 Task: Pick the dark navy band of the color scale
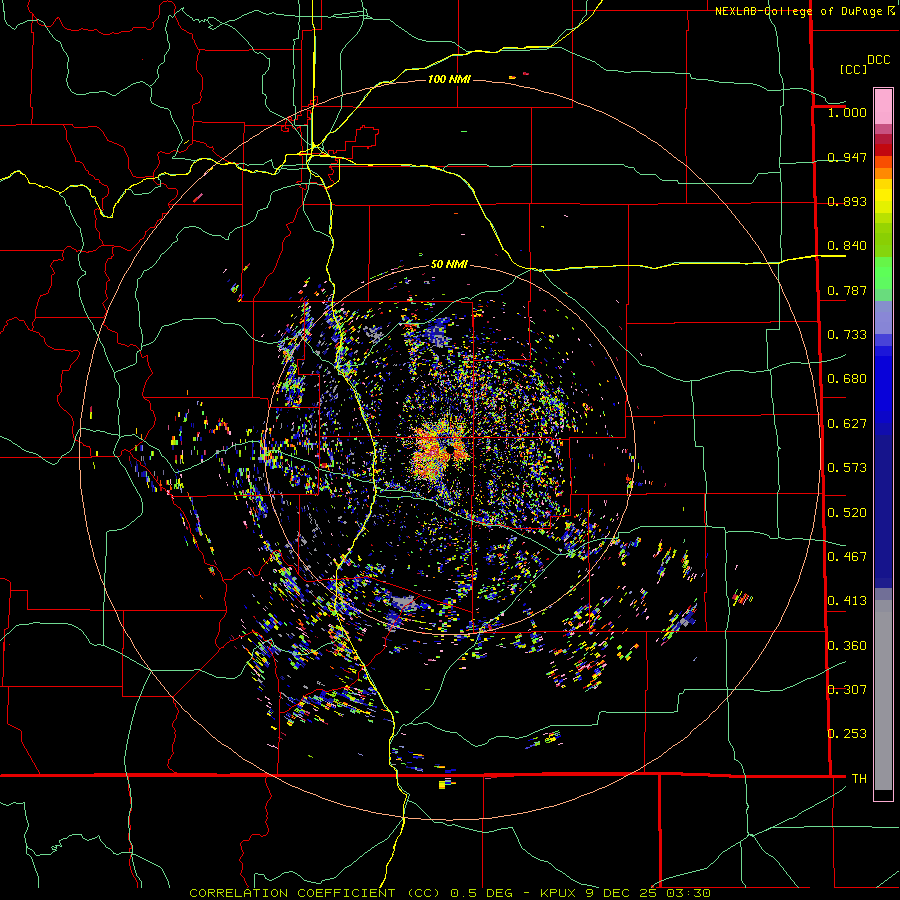point(883,505)
